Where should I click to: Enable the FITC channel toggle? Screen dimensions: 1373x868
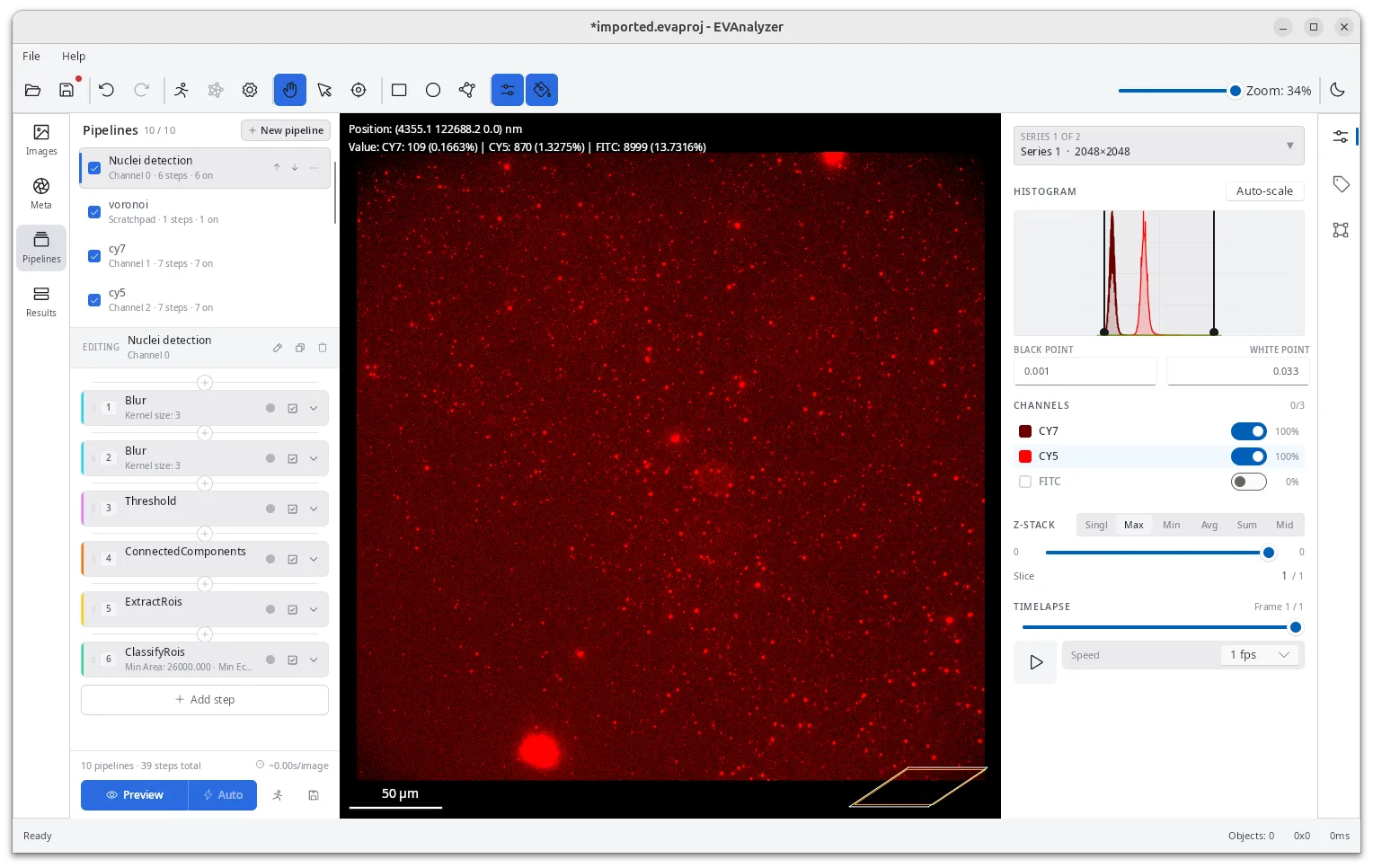1248,482
